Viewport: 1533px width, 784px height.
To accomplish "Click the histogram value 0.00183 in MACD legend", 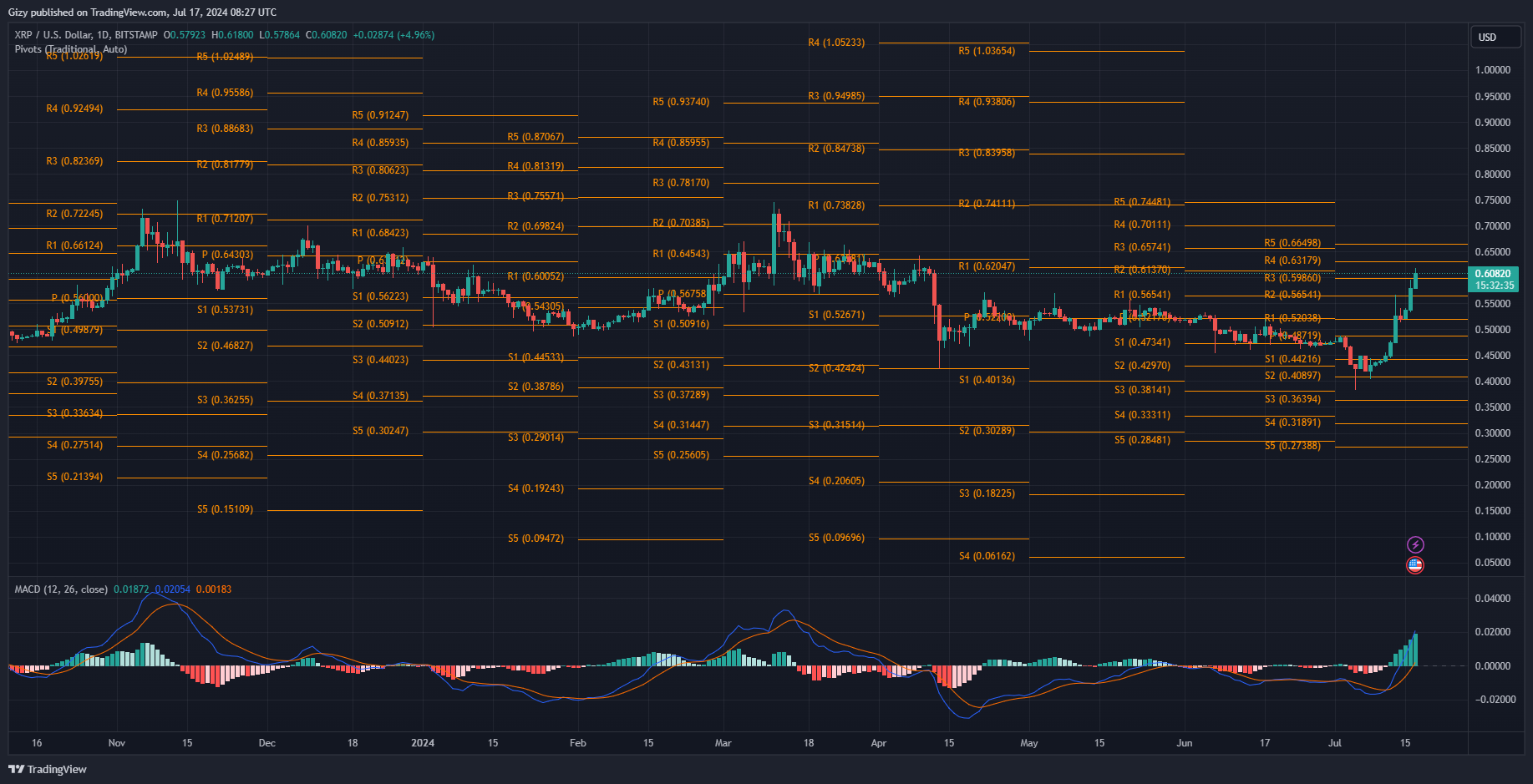I will (x=214, y=589).
